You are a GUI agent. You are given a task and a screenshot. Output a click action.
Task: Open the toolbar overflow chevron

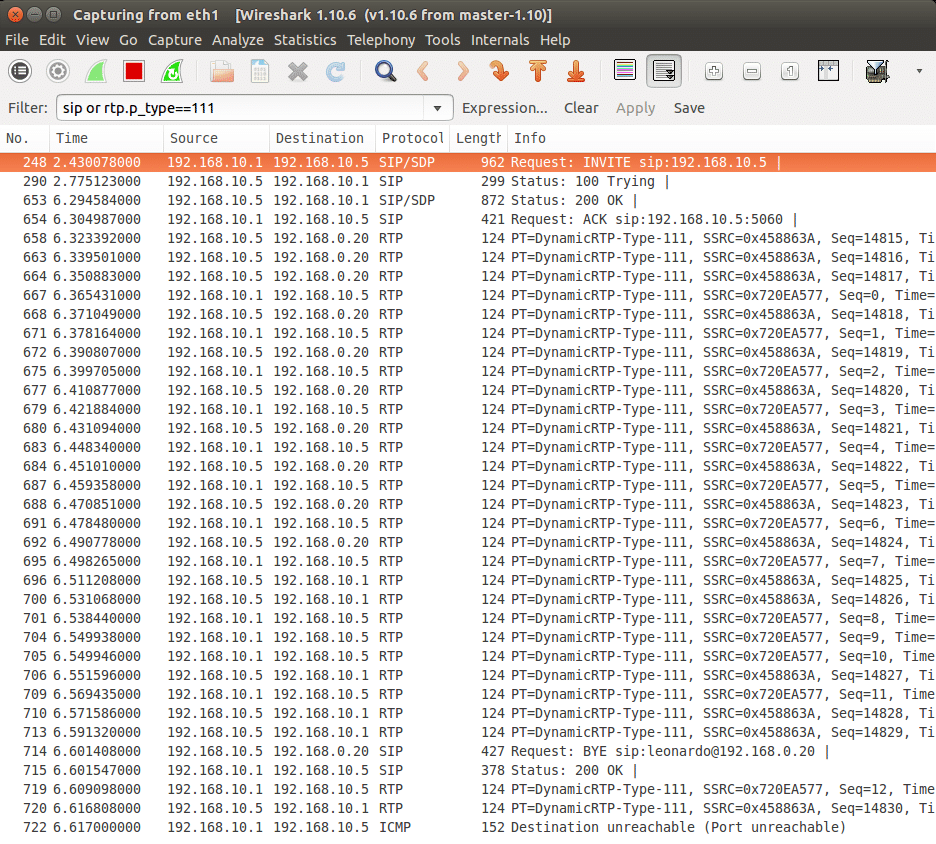(918, 71)
